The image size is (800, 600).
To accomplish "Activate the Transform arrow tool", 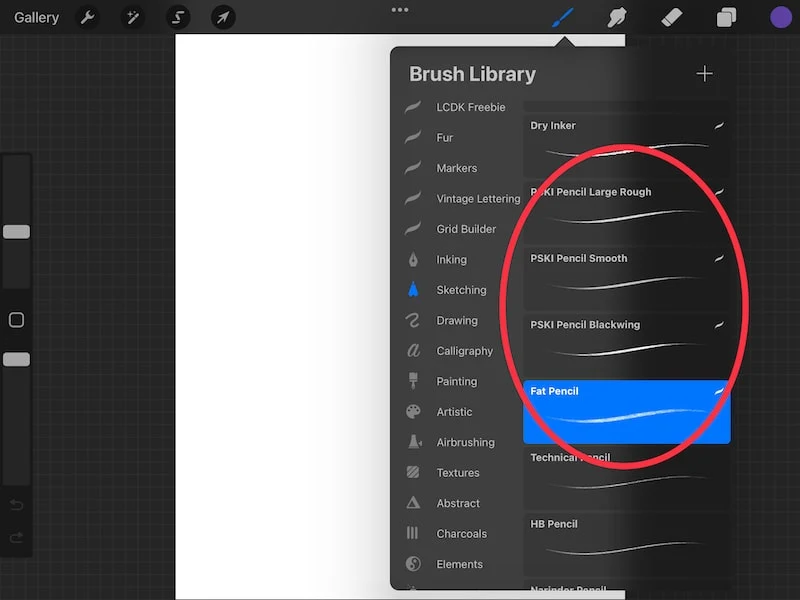I will point(223,17).
